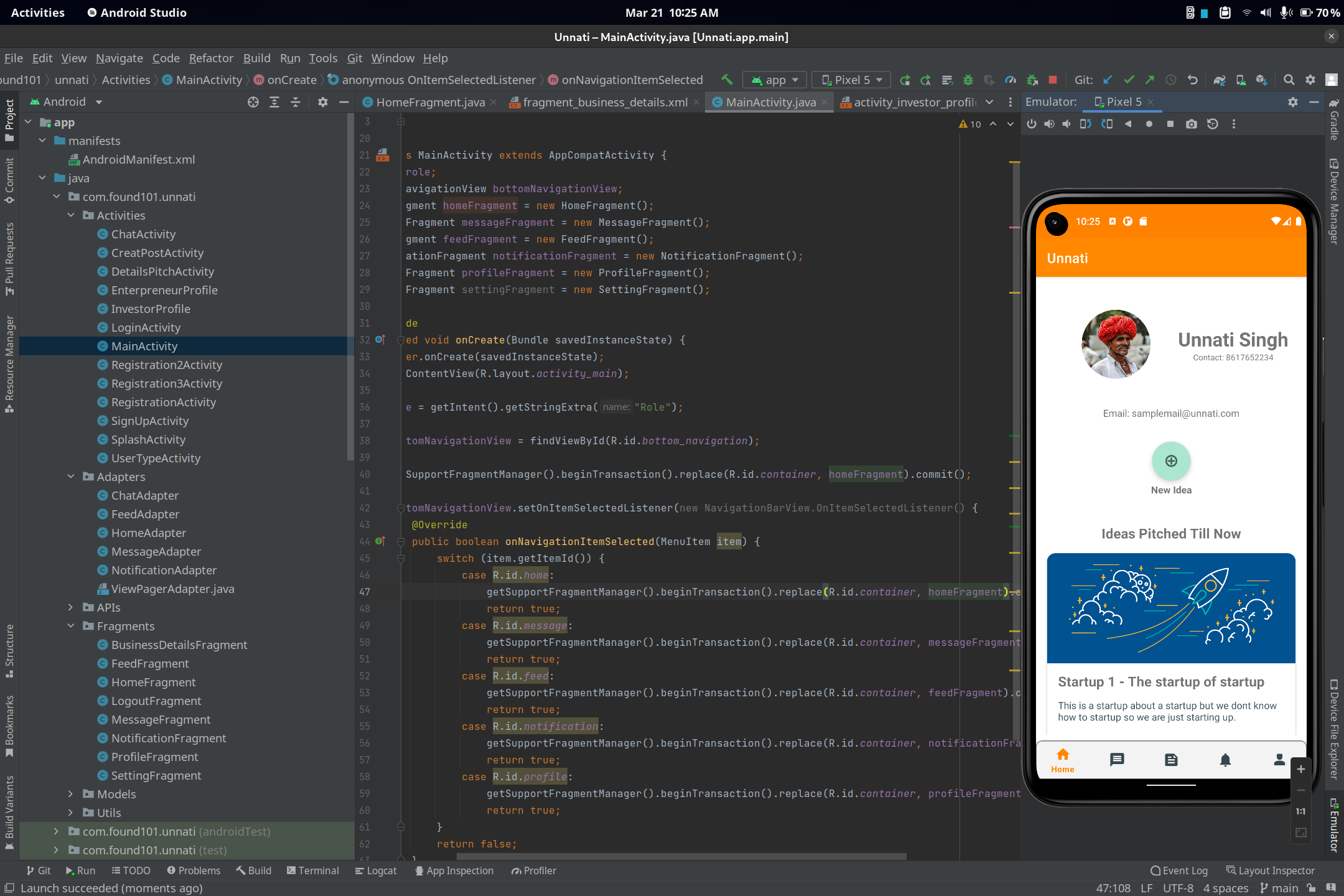Open the Pixel 5 device dropdown
The width and height of the screenshot is (1344, 896).
[x=851, y=80]
